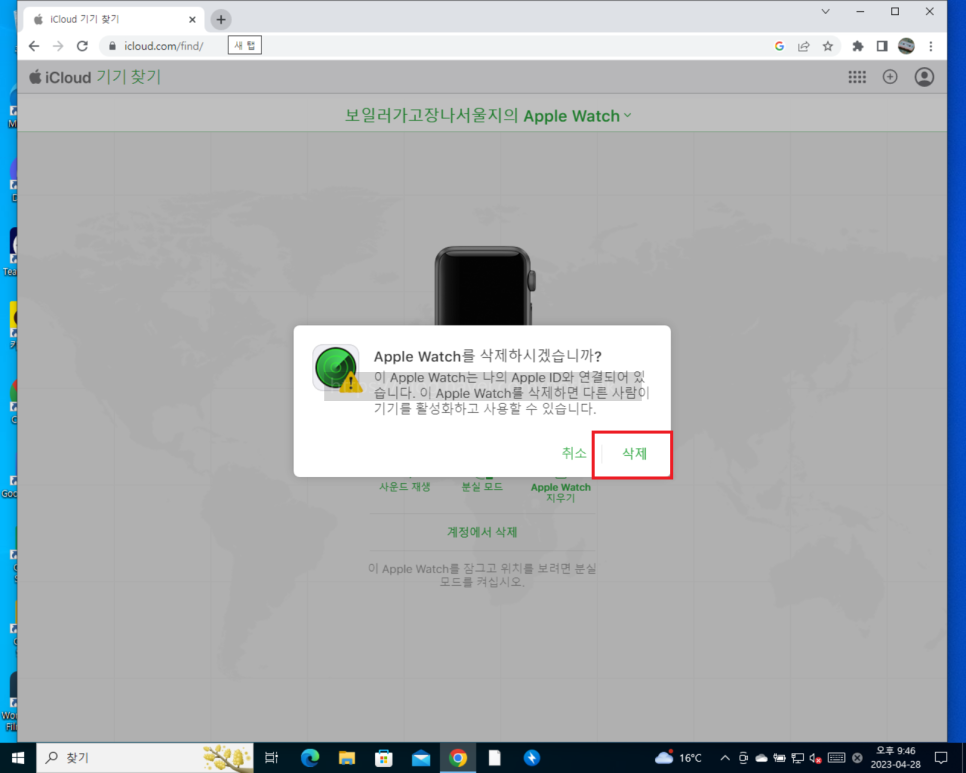
Task: Open the iCloud account profile icon
Action: 924,77
